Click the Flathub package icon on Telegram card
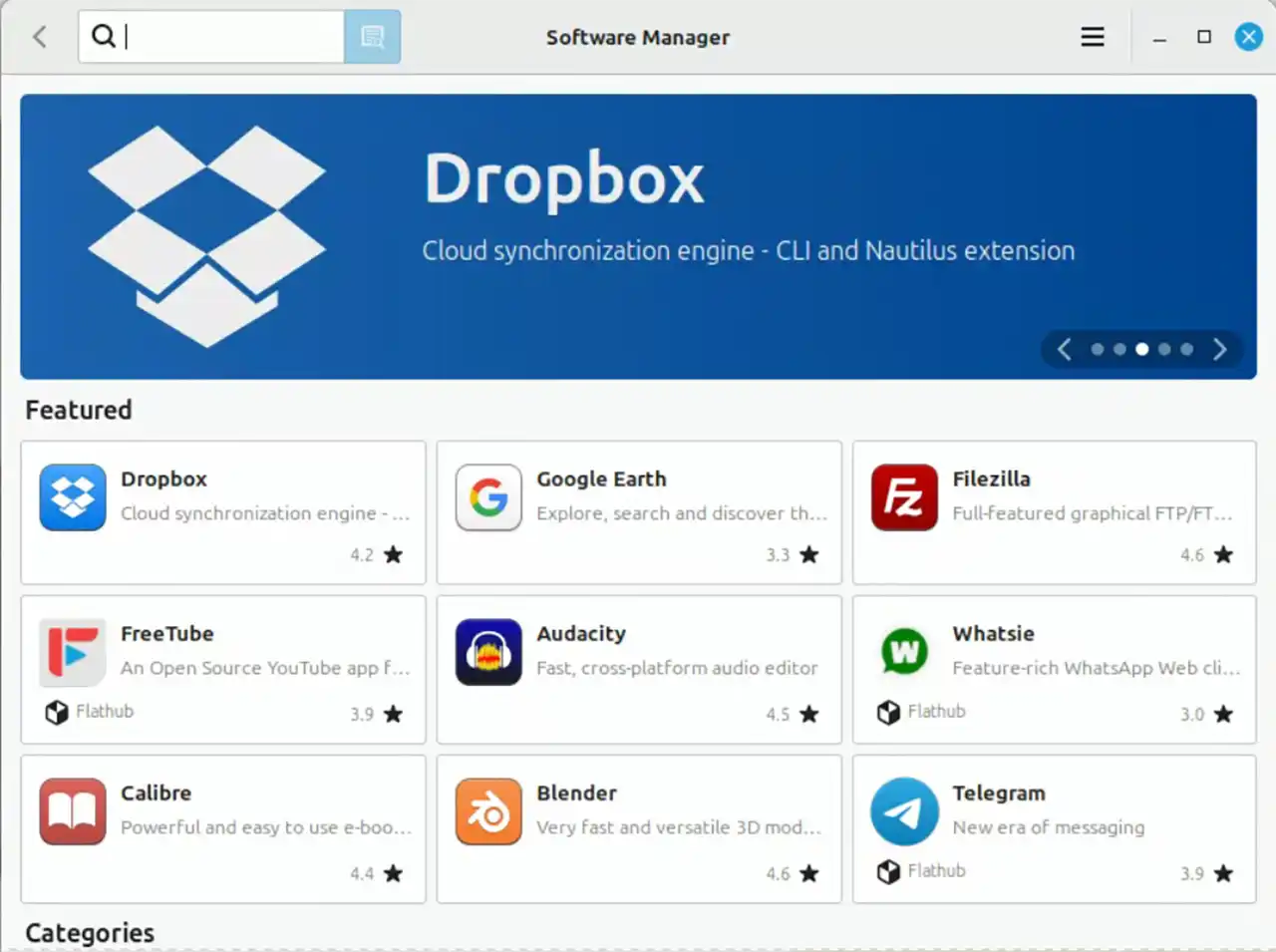The height and width of the screenshot is (952, 1276). click(888, 871)
